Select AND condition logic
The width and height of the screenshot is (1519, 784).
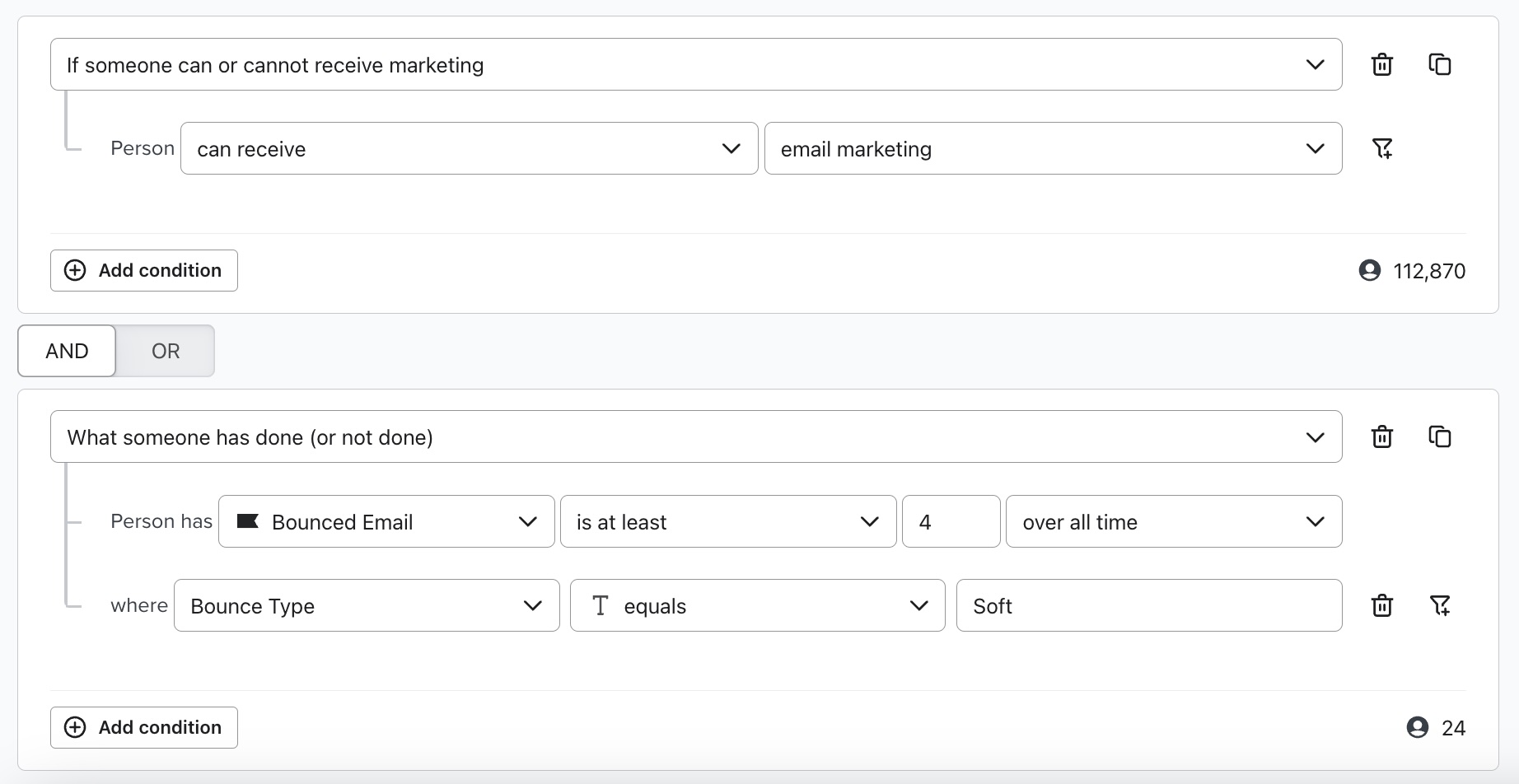pos(66,351)
